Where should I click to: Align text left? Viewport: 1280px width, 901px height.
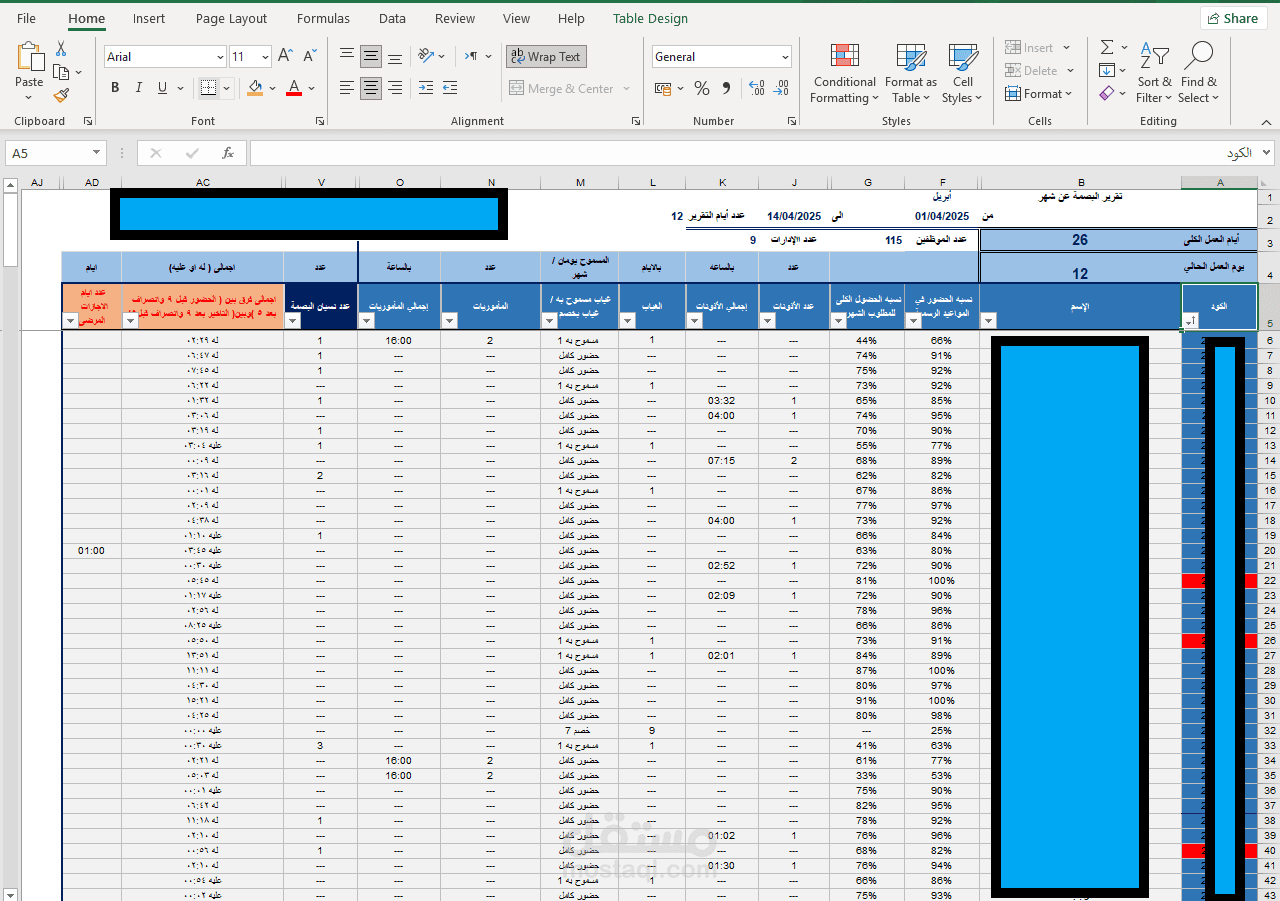(346, 88)
